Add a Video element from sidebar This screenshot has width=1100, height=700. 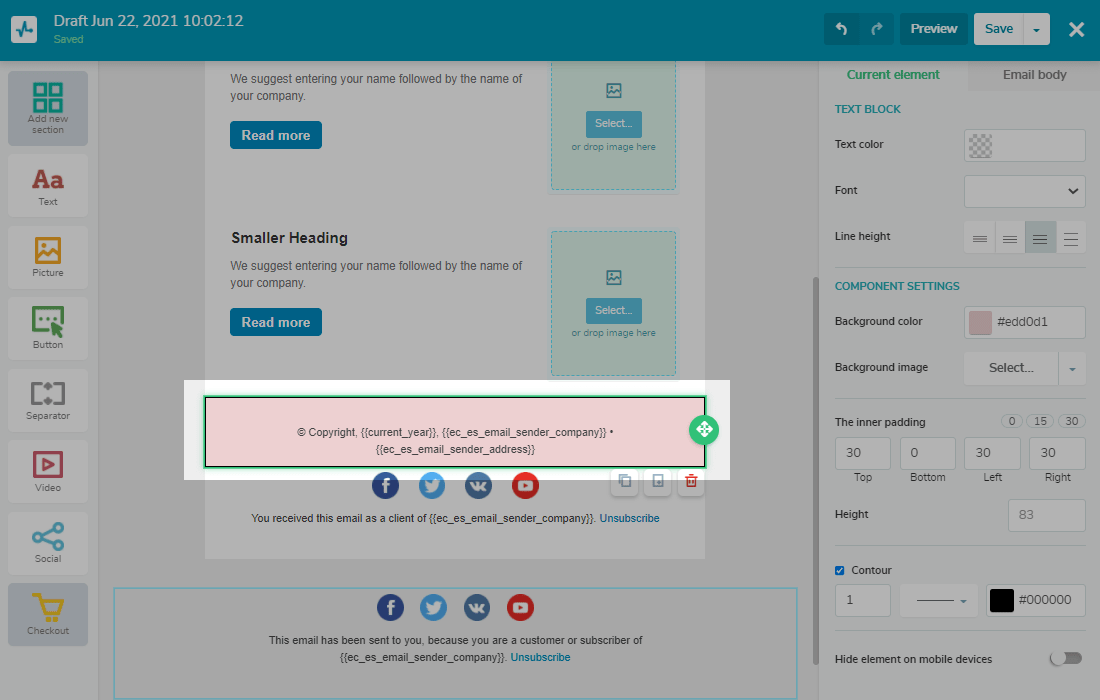48,471
